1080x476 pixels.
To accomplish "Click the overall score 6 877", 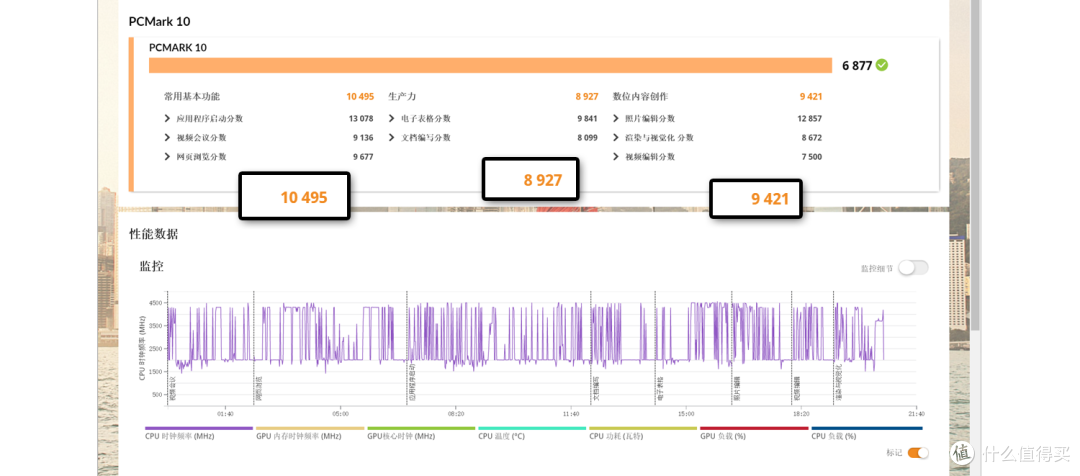I will coord(857,65).
